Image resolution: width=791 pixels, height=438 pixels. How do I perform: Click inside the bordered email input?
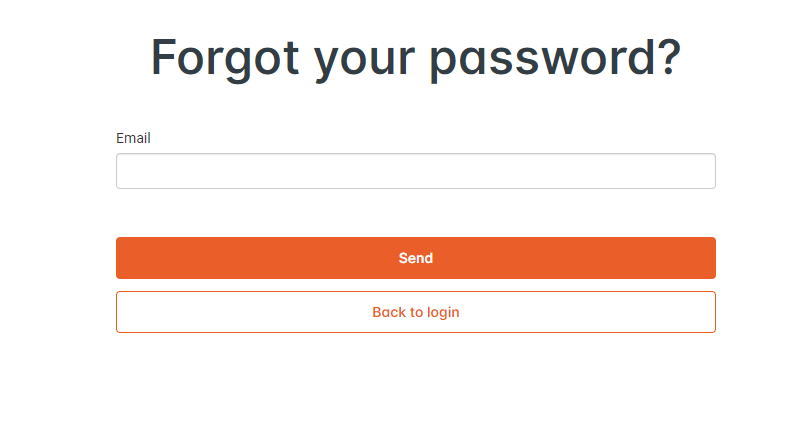415,171
